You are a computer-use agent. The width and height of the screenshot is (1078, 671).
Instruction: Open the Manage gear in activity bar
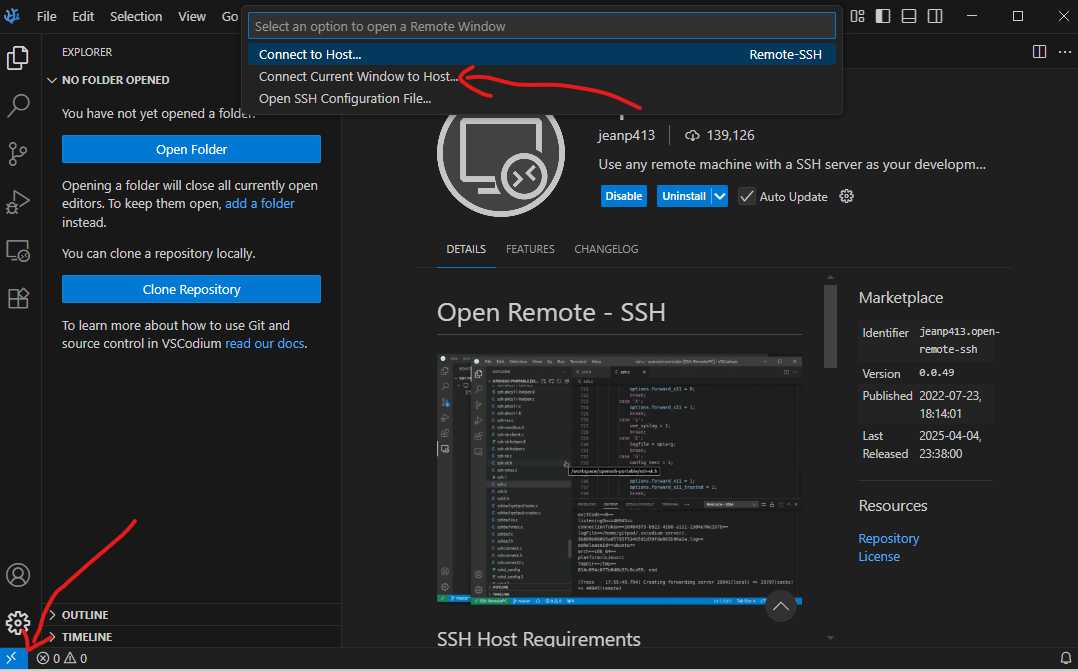pyautogui.click(x=18, y=623)
